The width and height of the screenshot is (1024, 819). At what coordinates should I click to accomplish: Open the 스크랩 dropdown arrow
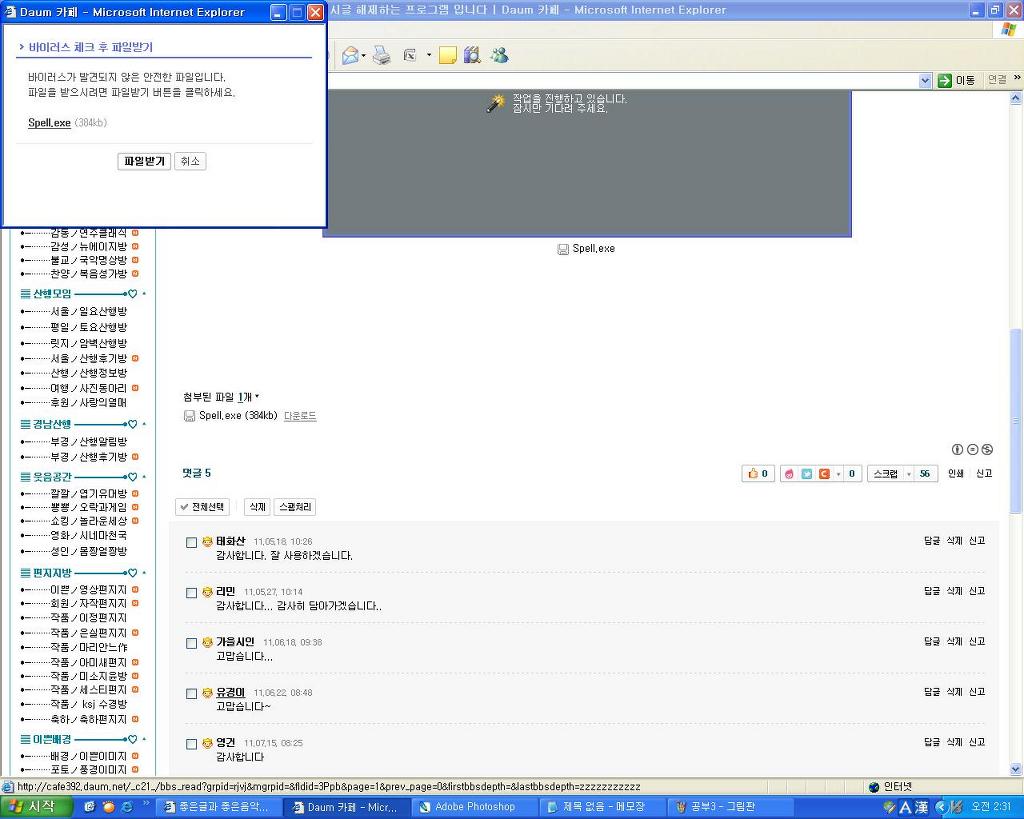coord(909,473)
